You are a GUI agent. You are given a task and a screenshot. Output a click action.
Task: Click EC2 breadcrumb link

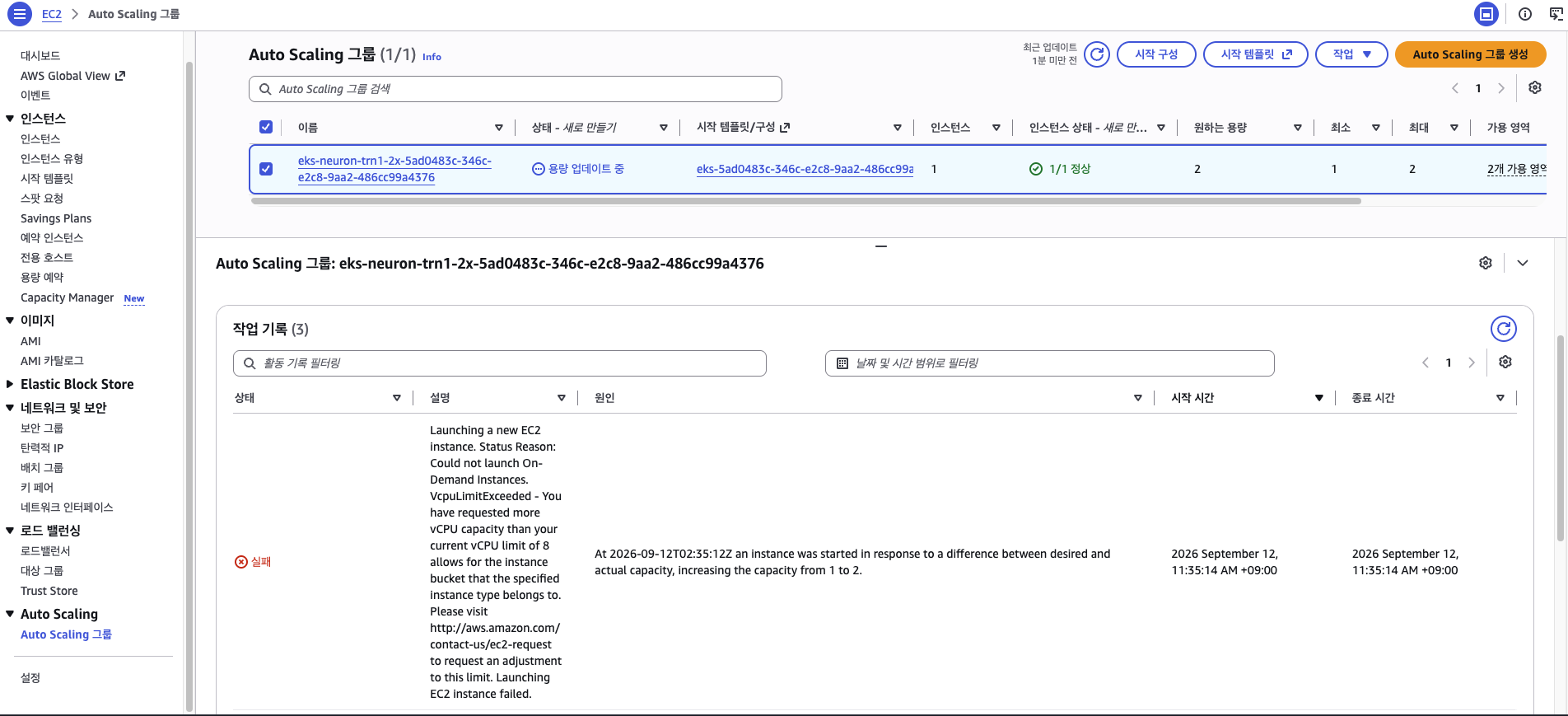click(52, 14)
